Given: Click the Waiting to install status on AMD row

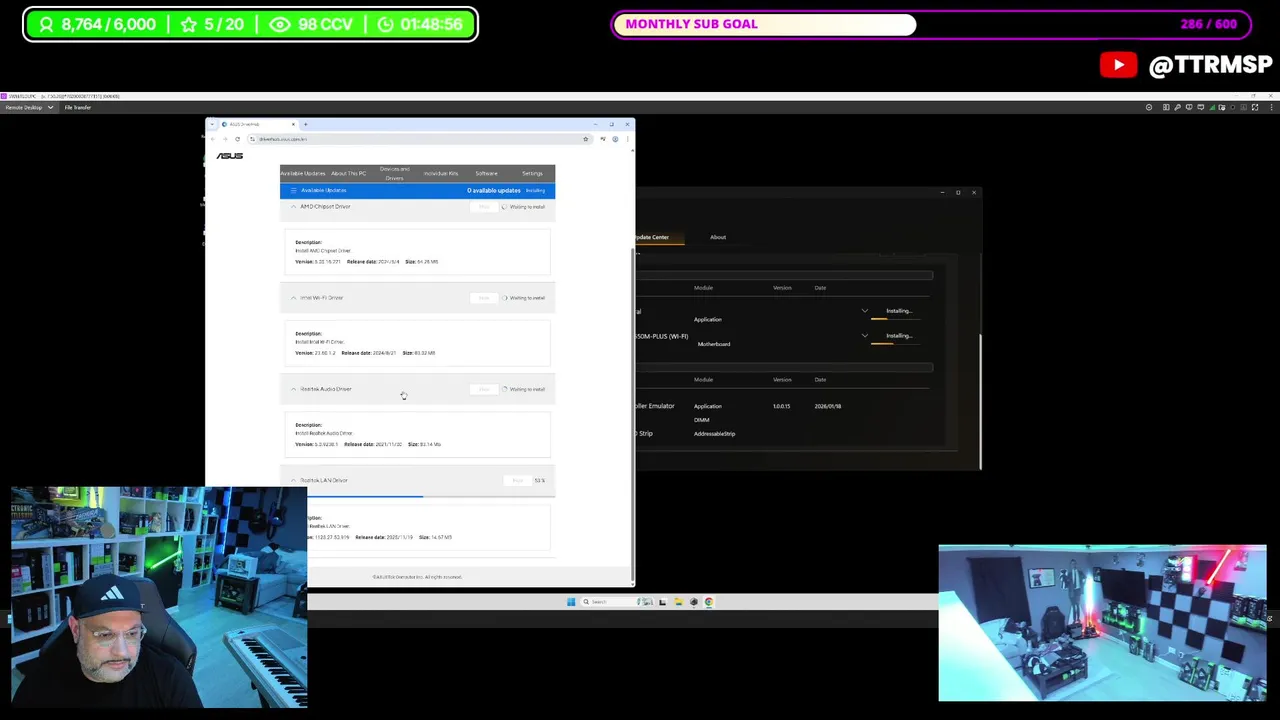Looking at the screenshot, I should [524, 207].
